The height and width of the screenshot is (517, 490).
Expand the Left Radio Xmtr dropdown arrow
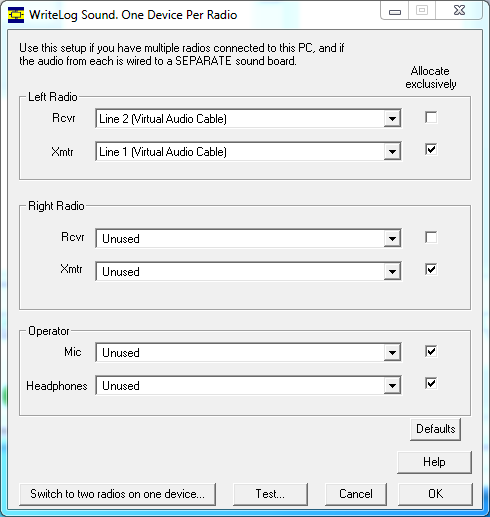(392, 152)
